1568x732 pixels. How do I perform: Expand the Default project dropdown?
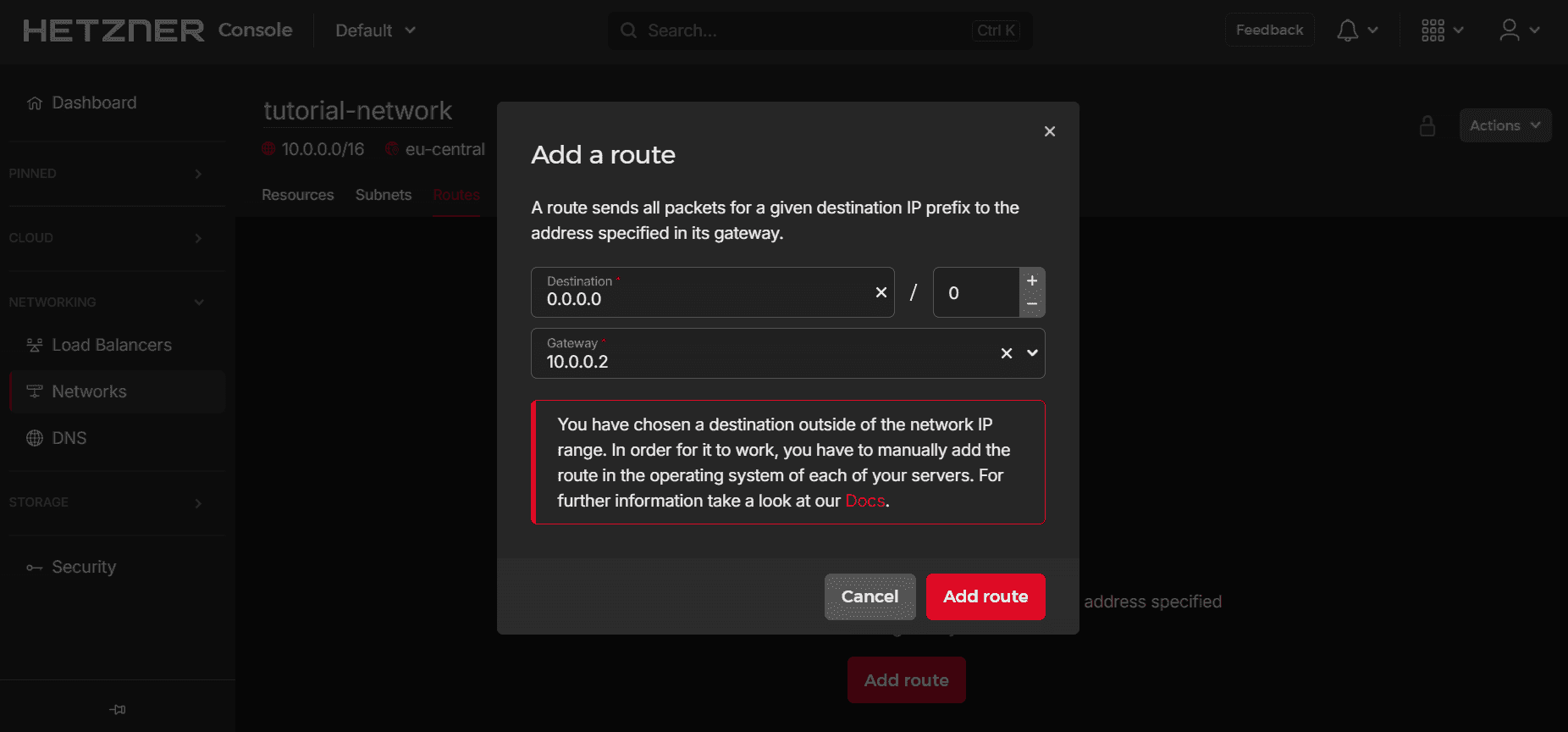point(375,30)
